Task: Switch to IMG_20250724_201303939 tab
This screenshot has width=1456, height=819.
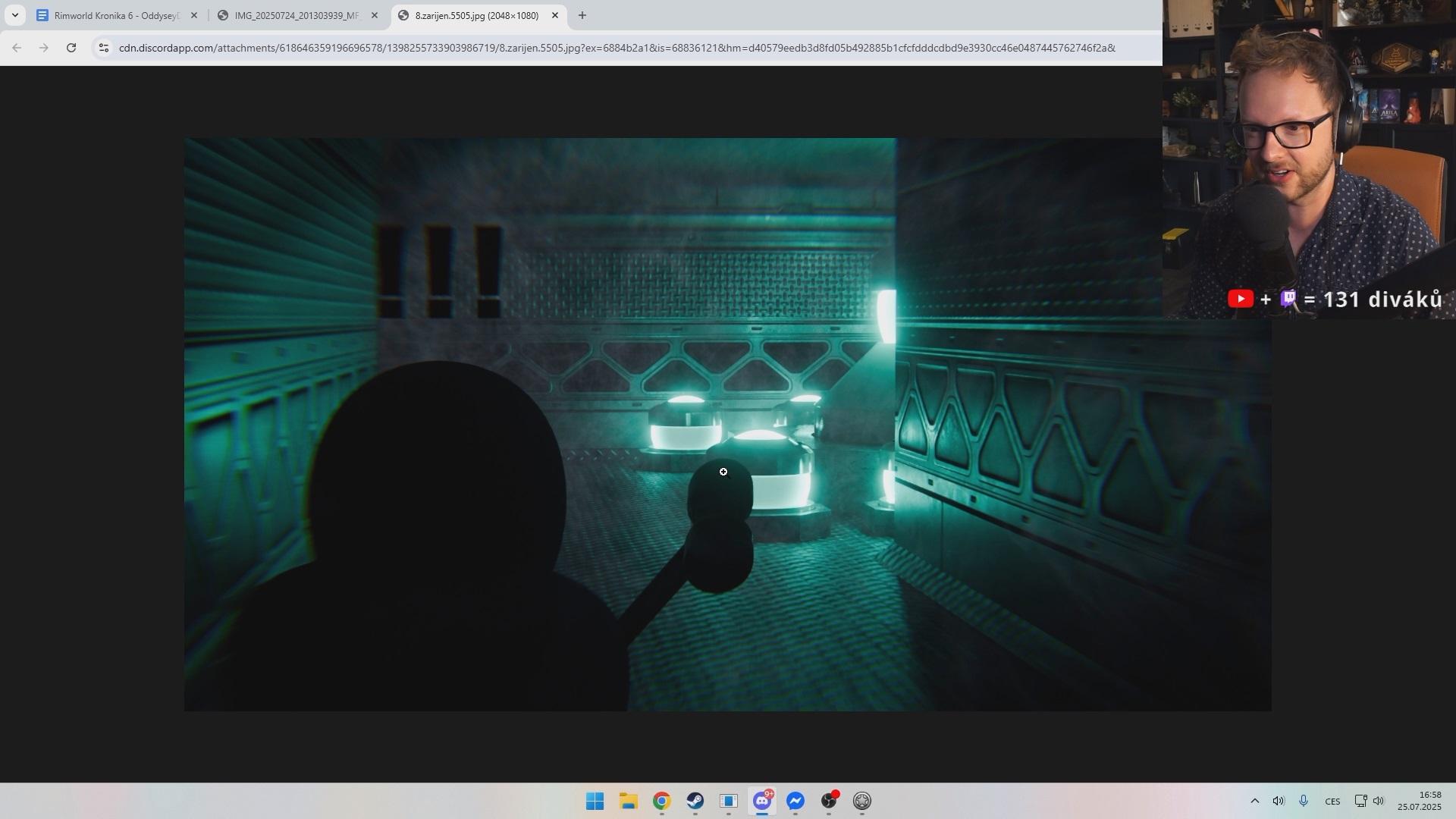Action: [297, 15]
